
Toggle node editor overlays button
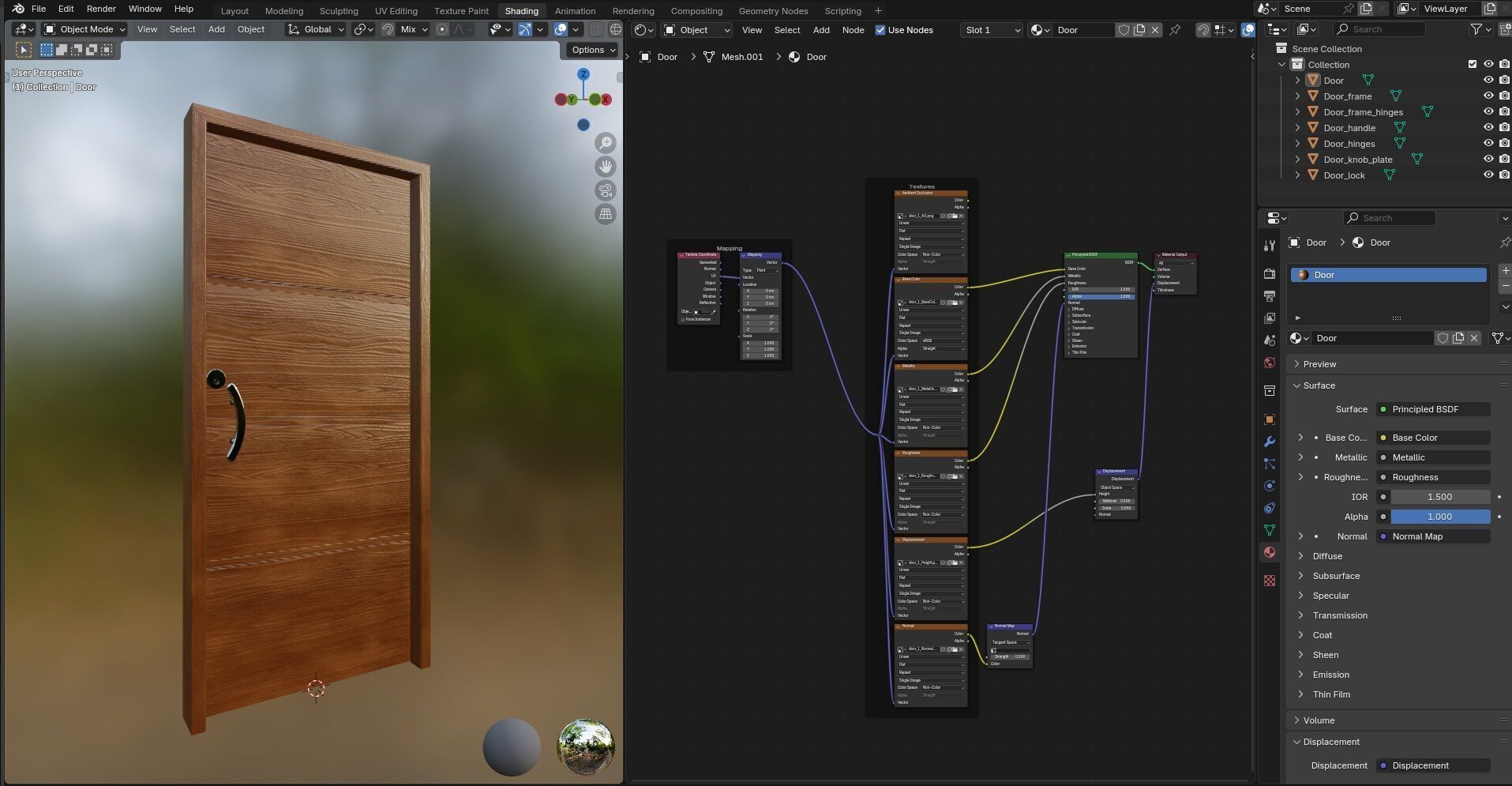click(x=1248, y=30)
